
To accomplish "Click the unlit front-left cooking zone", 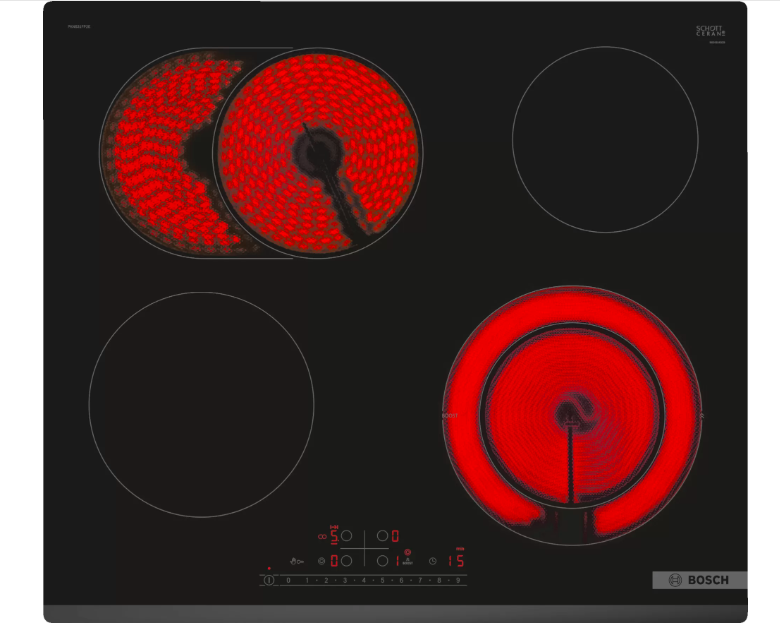I will coord(201,404).
